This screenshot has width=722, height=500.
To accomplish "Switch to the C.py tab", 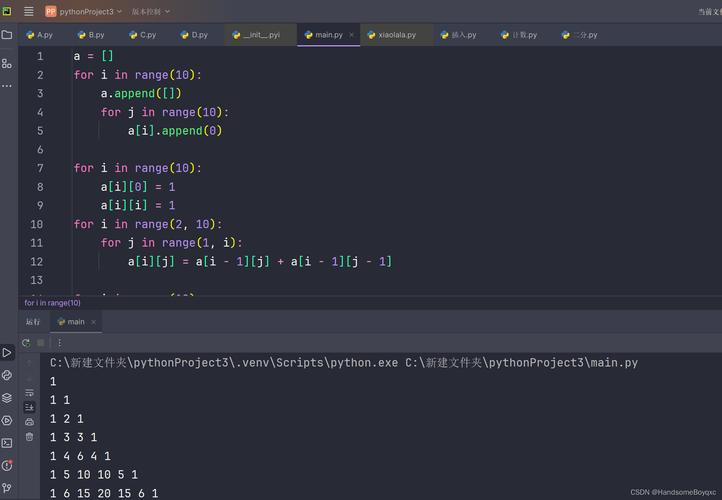I will pyautogui.click(x=143, y=35).
